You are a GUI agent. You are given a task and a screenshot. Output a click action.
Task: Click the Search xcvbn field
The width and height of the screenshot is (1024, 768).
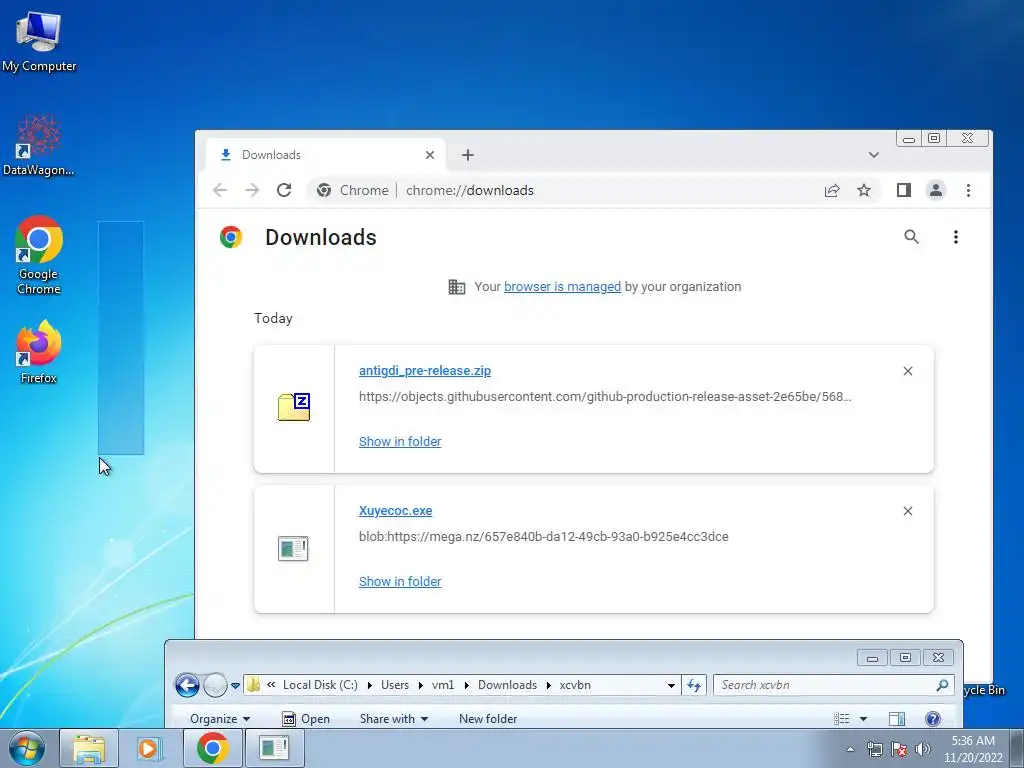click(x=833, y=685)
